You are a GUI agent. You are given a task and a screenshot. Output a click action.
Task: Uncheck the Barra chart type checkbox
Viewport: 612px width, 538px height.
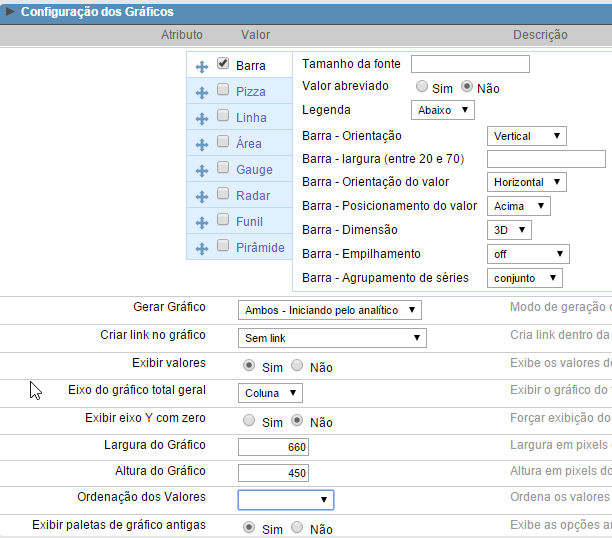223,64
